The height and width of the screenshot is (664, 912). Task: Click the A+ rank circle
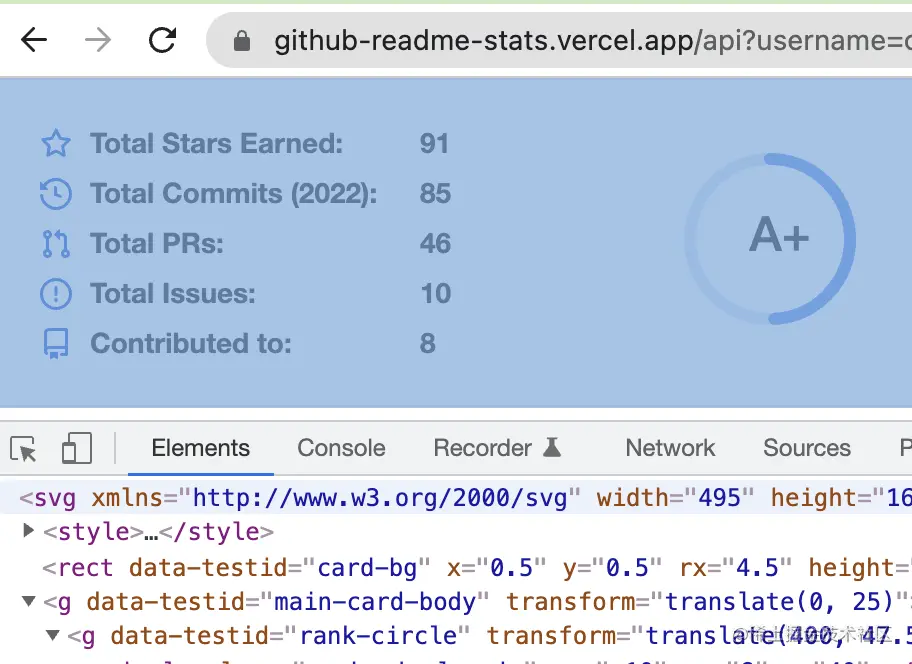click(770, 239)
